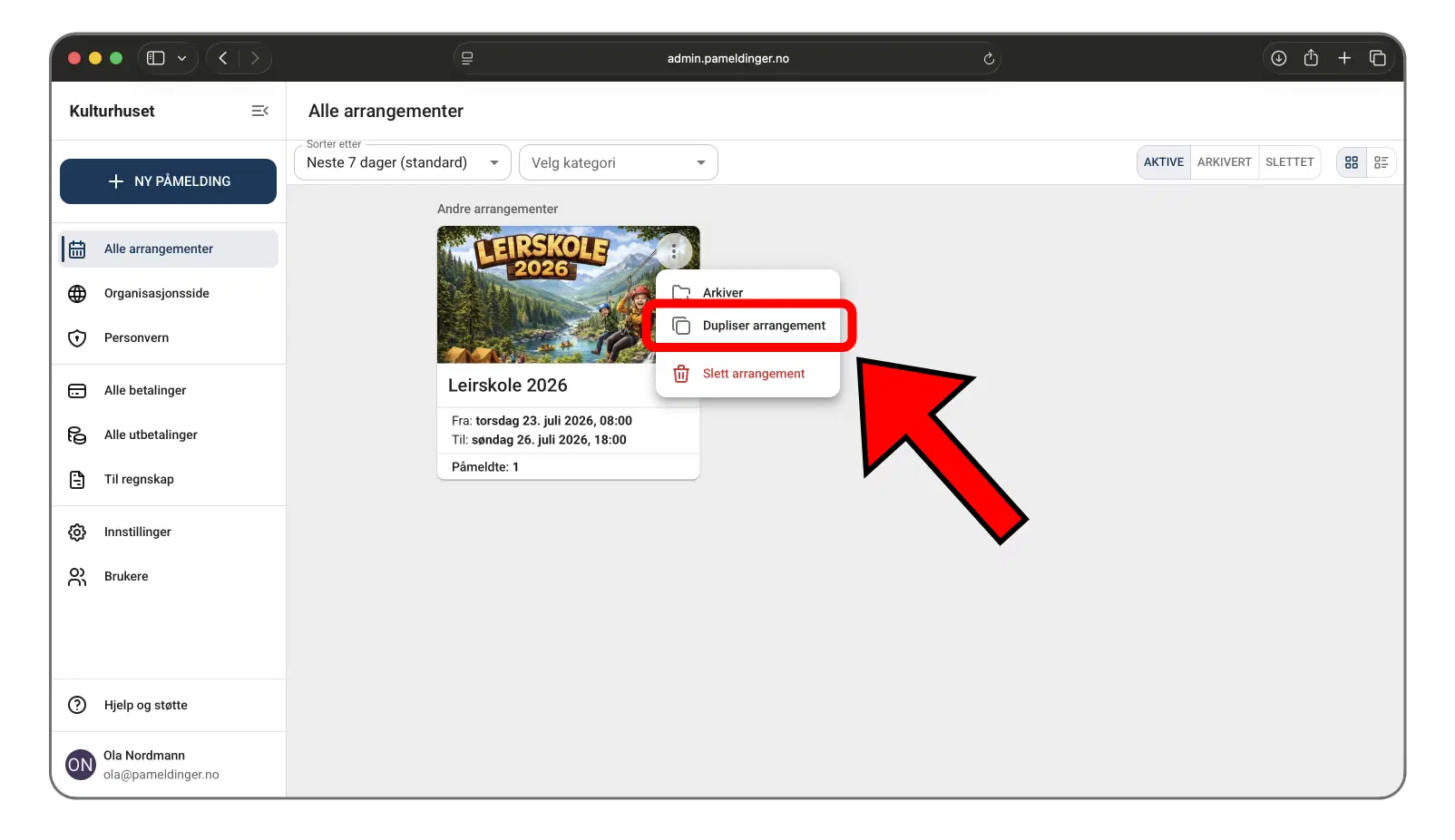Go to Alle betalinger page
This screenshot has height=840, width=1455.
coord(145,390)
